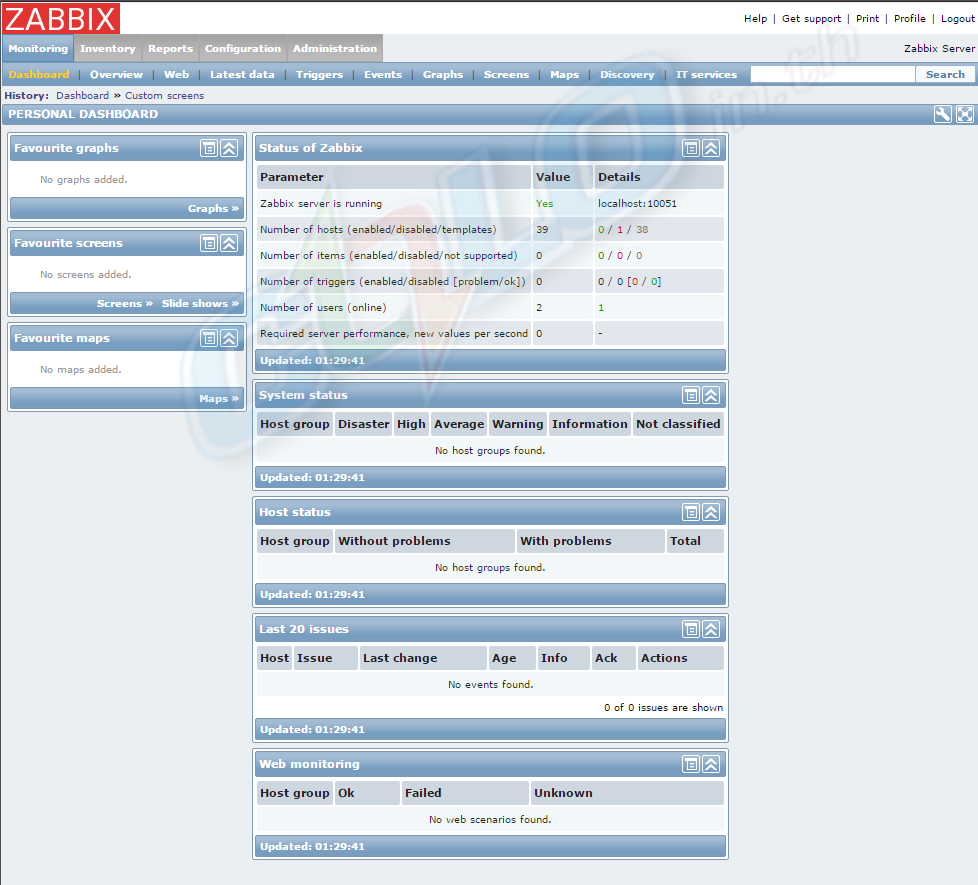Screen dimensions: 978x885
Task: Switch to the Inventory tab
Action: point(107,48)
